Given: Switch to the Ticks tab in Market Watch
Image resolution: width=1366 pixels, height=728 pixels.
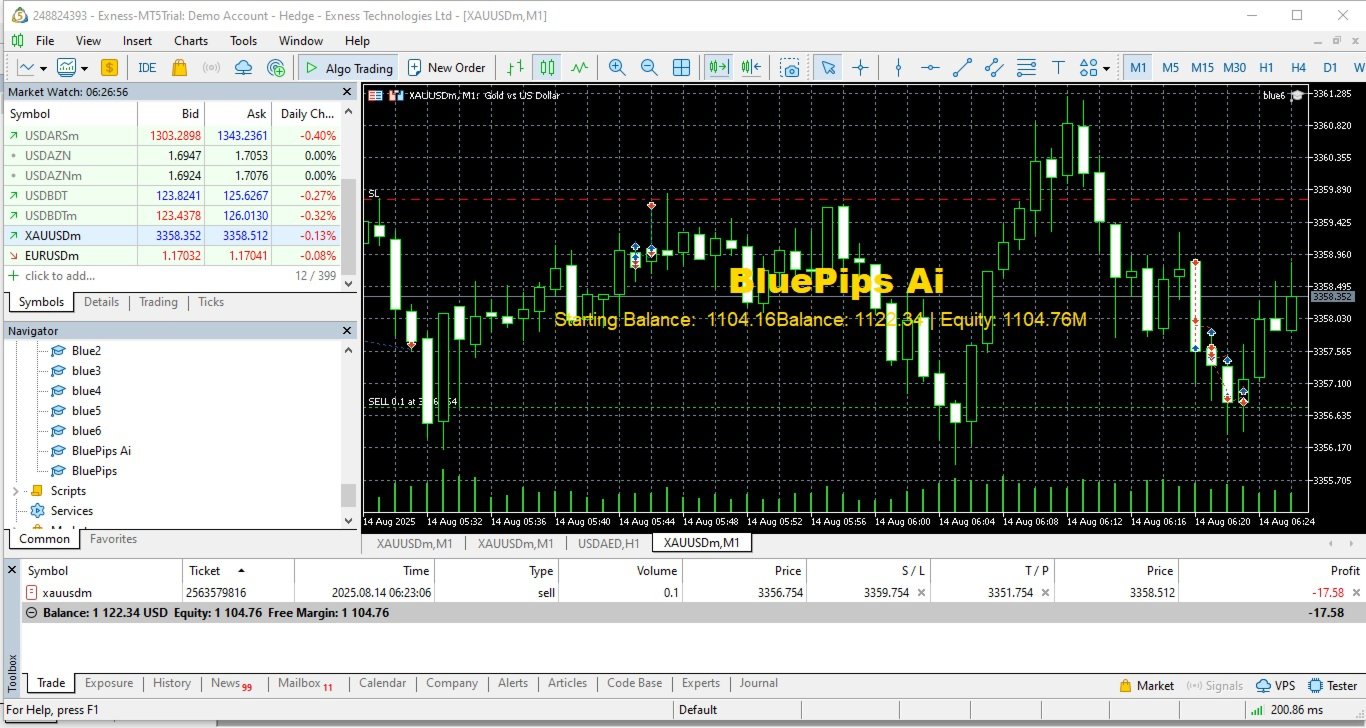Looking at the screenshot, I should tap(211, 302).
